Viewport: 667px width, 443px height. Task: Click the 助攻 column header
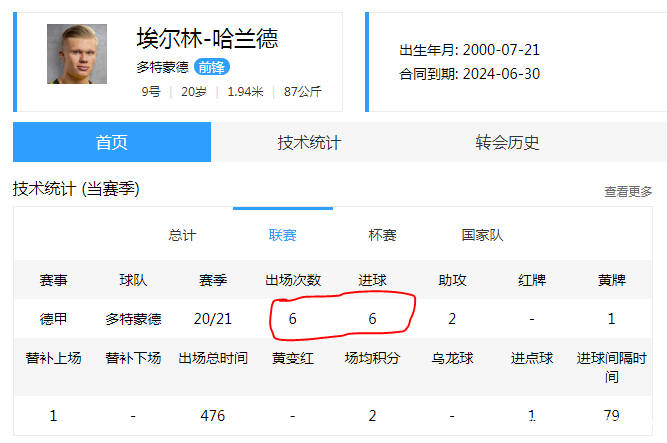(x=452, y=280)
